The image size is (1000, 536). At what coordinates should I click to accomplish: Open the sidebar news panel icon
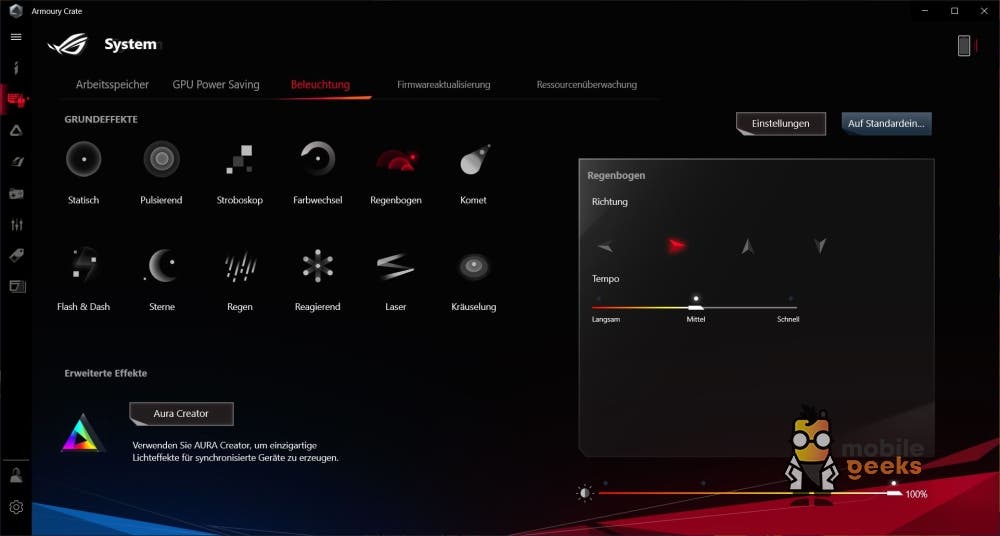(17, 287)
